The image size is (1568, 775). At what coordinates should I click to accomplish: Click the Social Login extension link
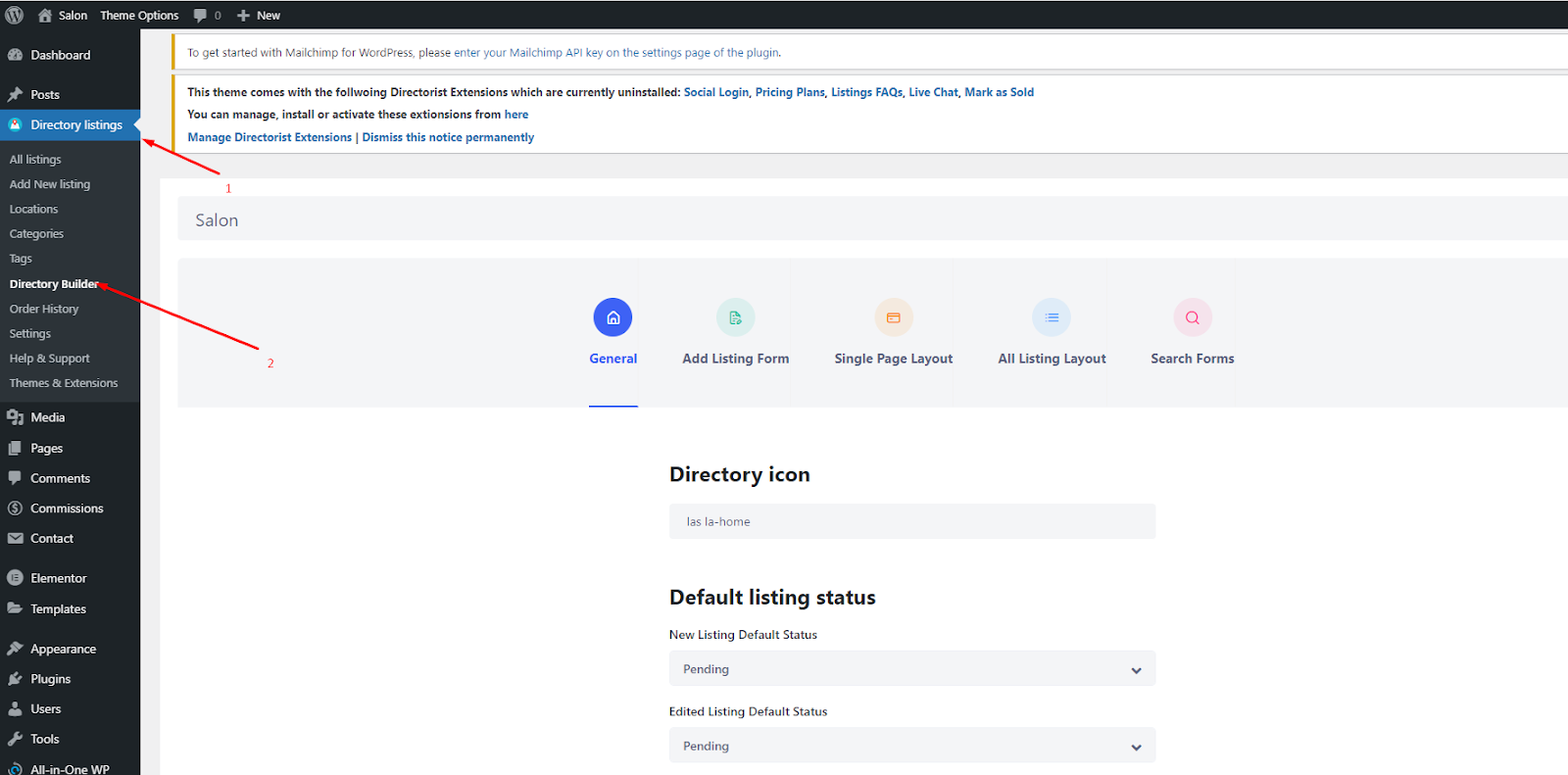[x=715, y=92]
